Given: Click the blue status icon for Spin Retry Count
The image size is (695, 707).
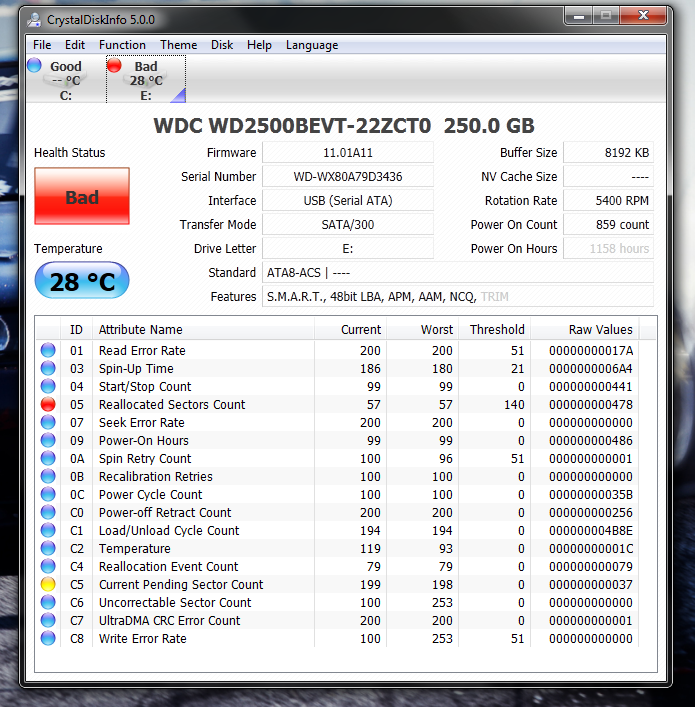Looking at the screenshot, I should click(48, 459).
